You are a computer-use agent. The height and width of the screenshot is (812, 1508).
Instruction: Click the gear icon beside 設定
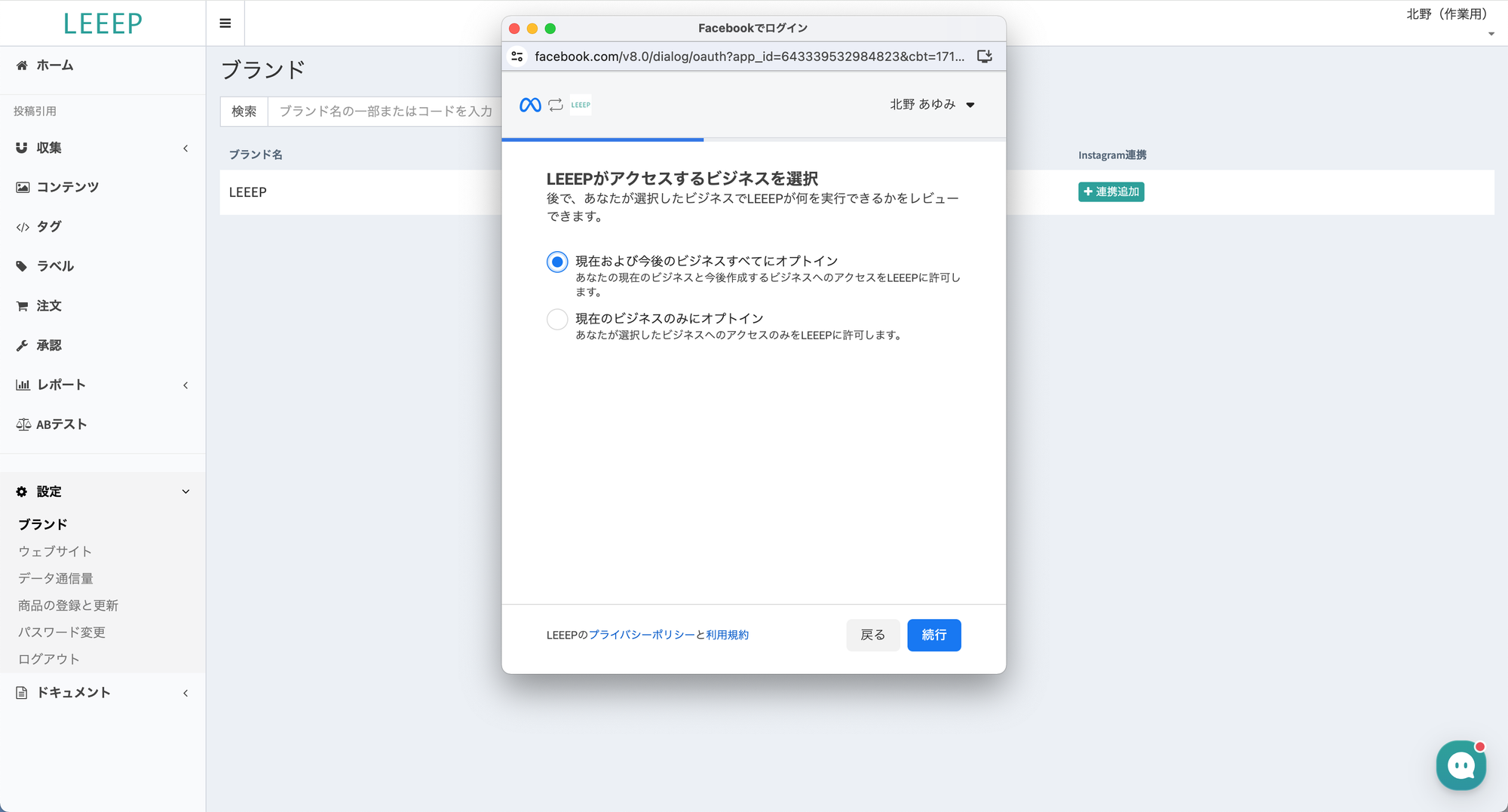(22, 492)
